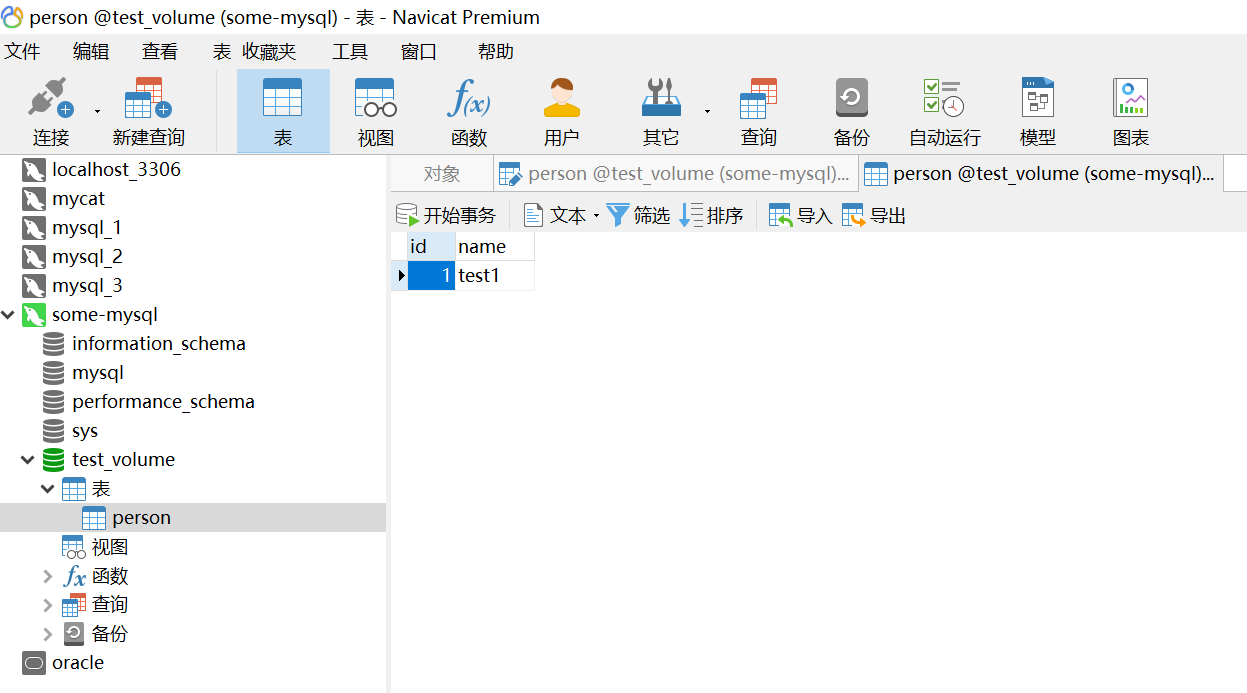Click the 文本 text view button
1247x693 pixels.
(556, 215)
